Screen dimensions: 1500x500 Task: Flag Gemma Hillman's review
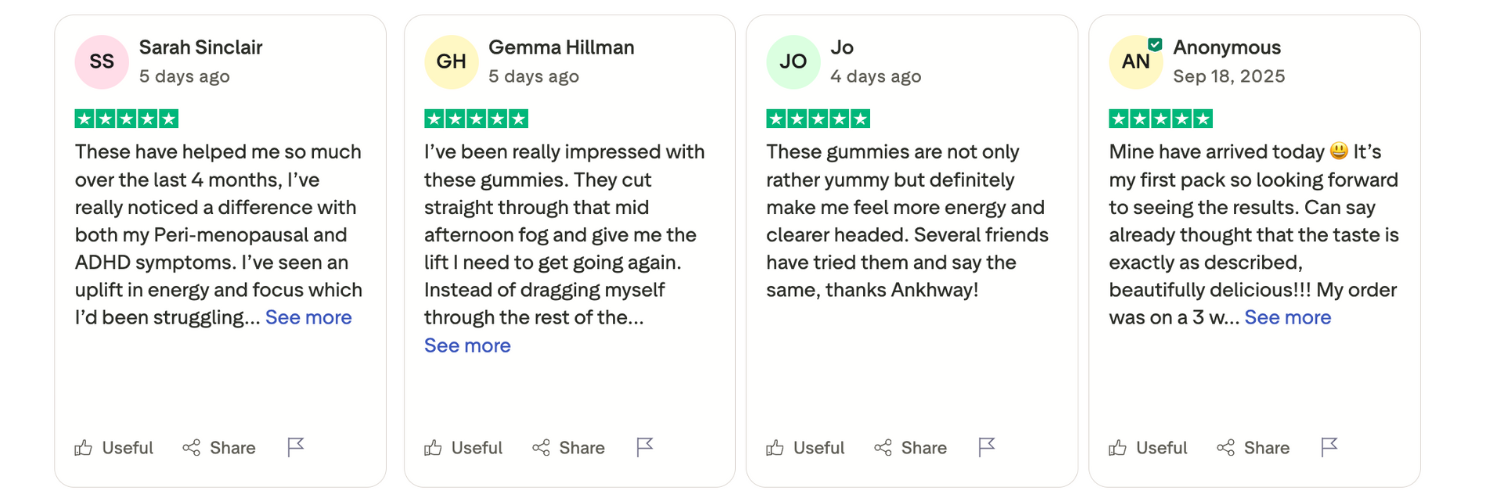[645, 448]
